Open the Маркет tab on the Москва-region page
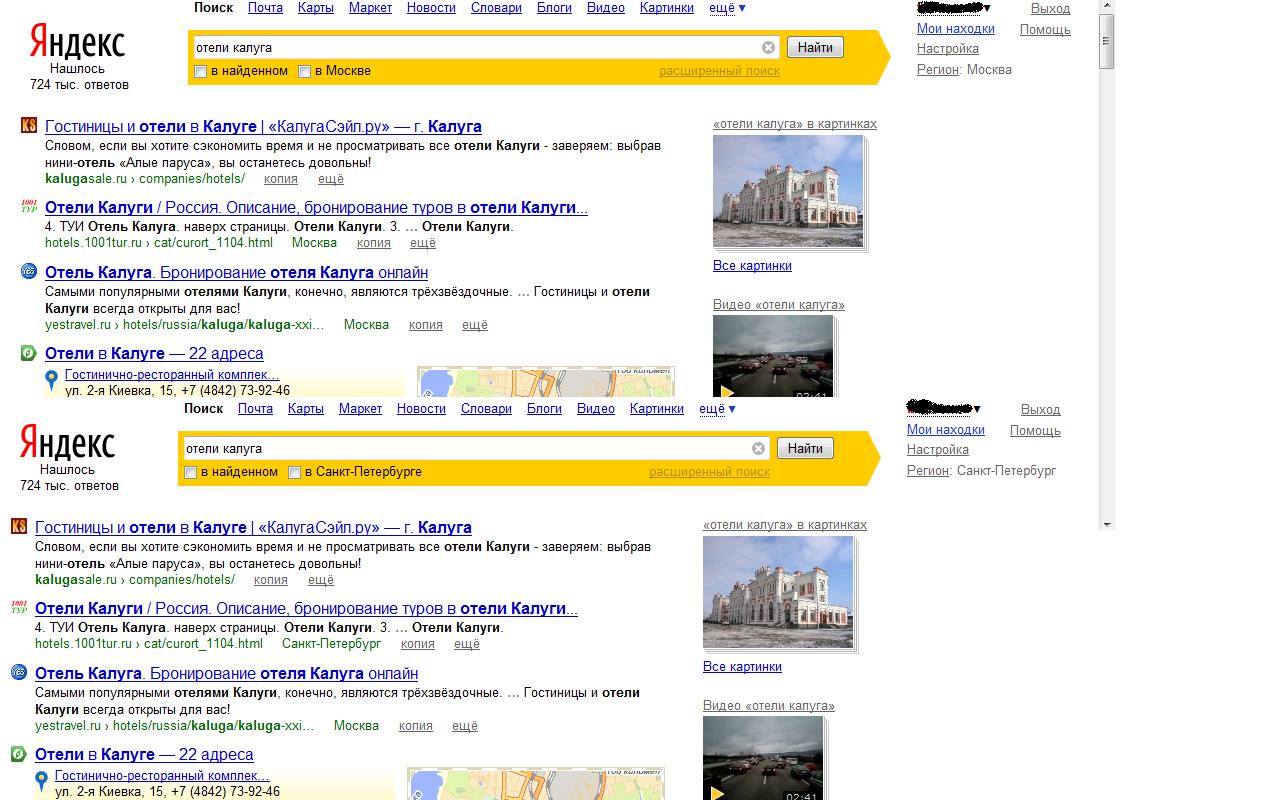 point(370,8)
